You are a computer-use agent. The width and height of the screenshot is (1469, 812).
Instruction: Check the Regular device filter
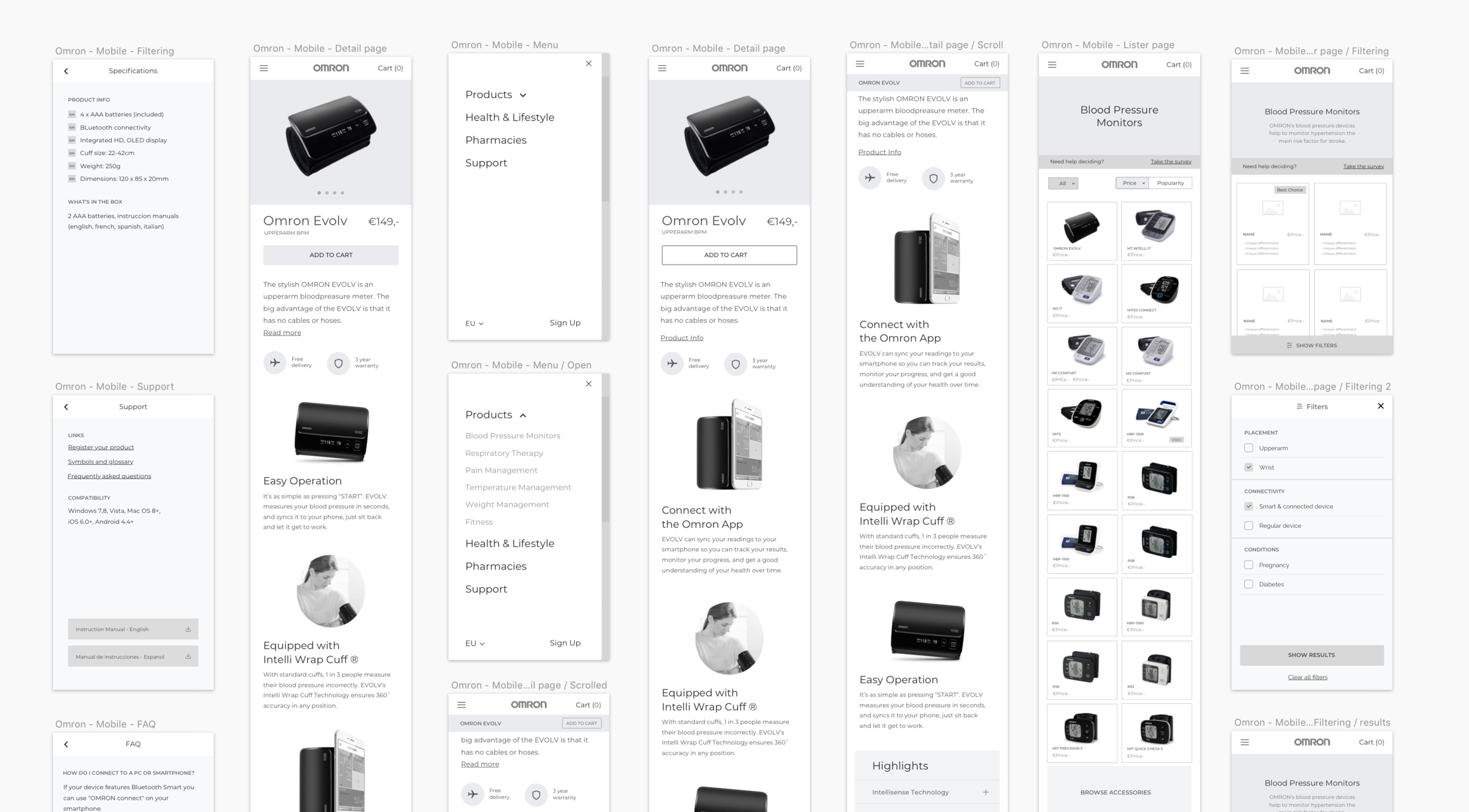tap(1249, 525)
